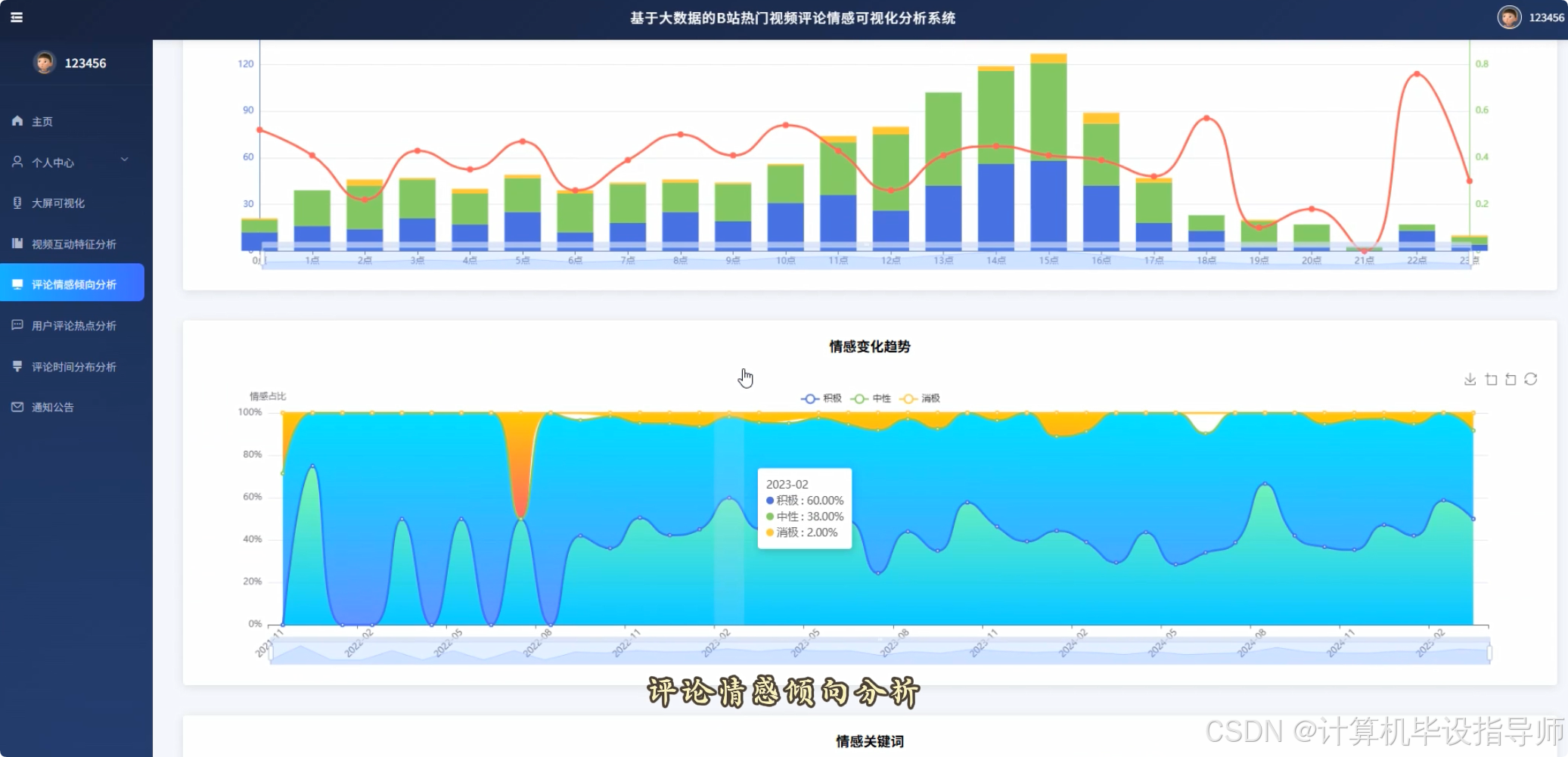1568x757 pixels.
Task: Collapse the sidebar with the hamburger icon
Action: [17, 17]
